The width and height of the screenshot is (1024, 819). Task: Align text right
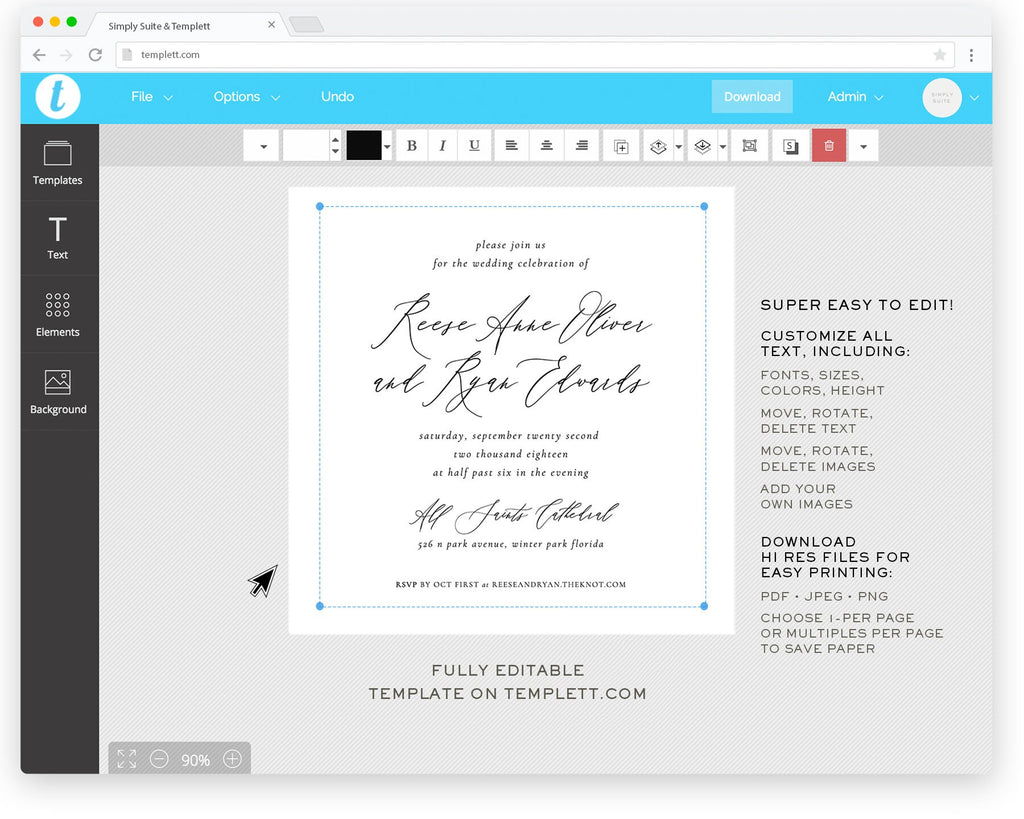[x=581, y=146]
